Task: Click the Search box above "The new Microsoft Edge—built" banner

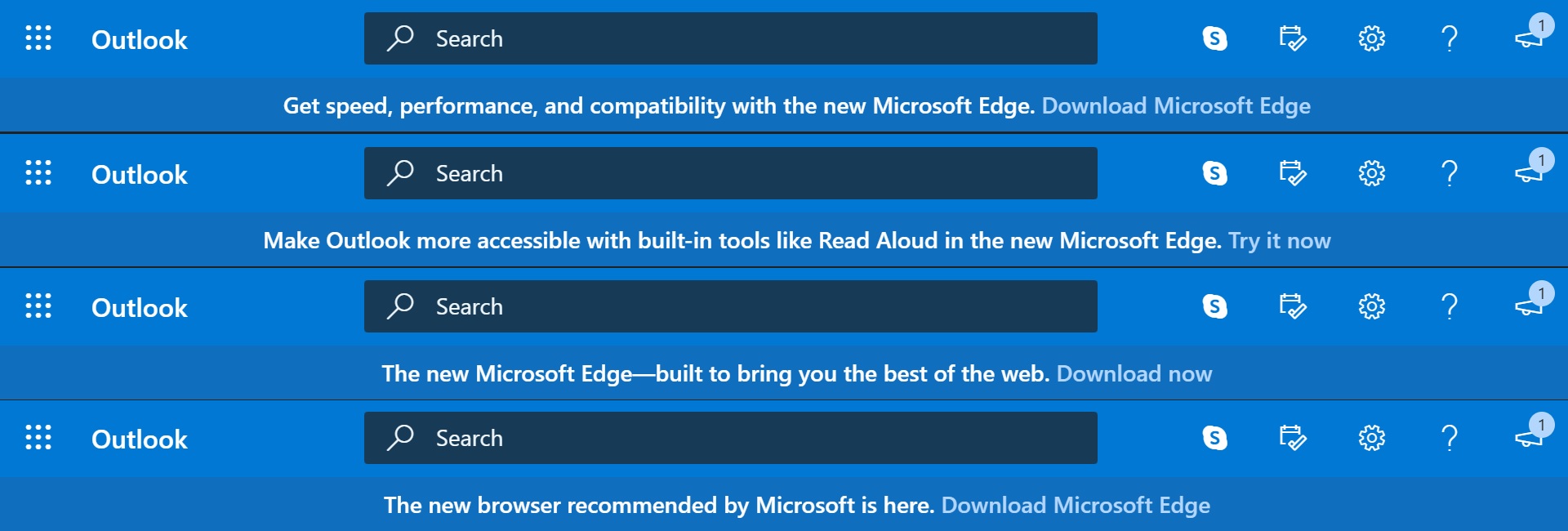Action: (x=731, y=306)
